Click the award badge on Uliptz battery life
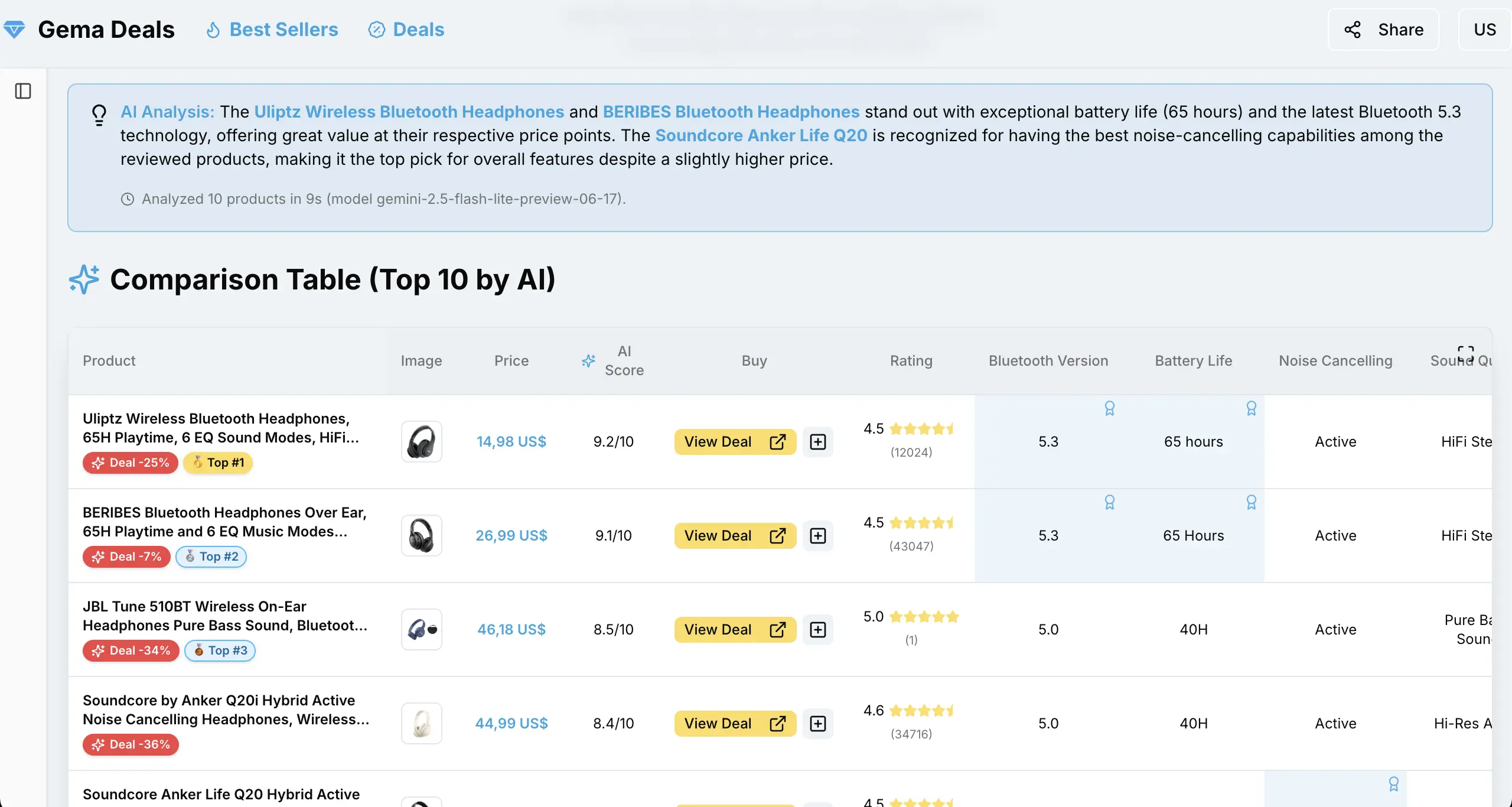 [1251, 408]
